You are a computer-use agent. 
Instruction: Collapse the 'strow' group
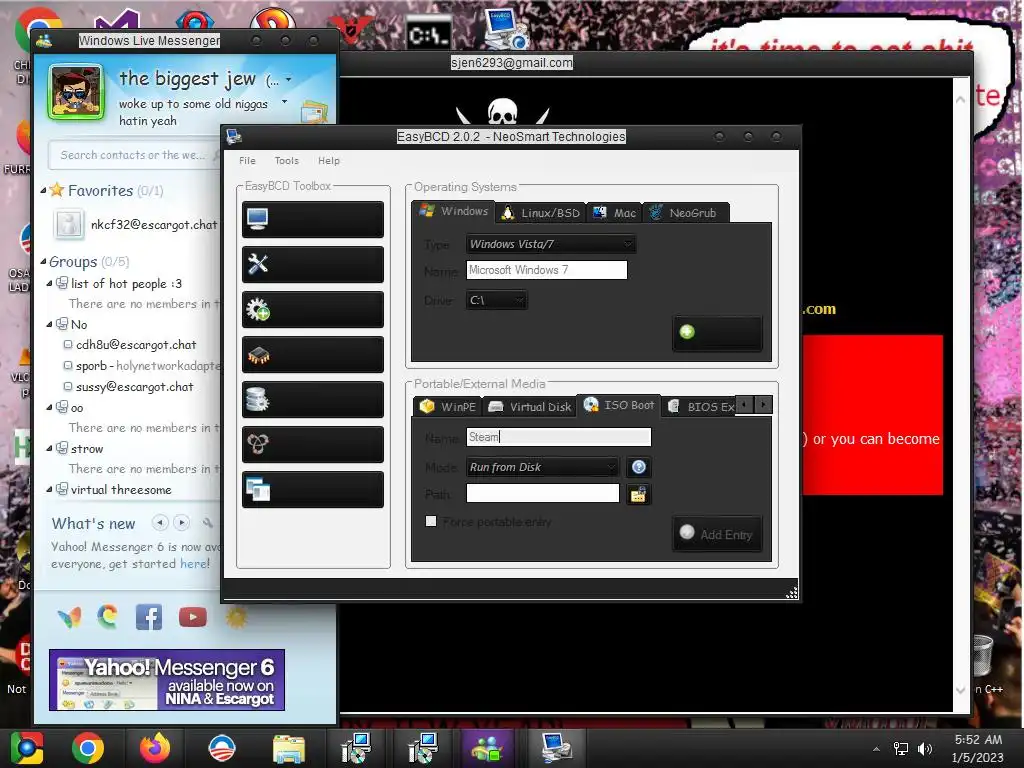coord(50,449)
